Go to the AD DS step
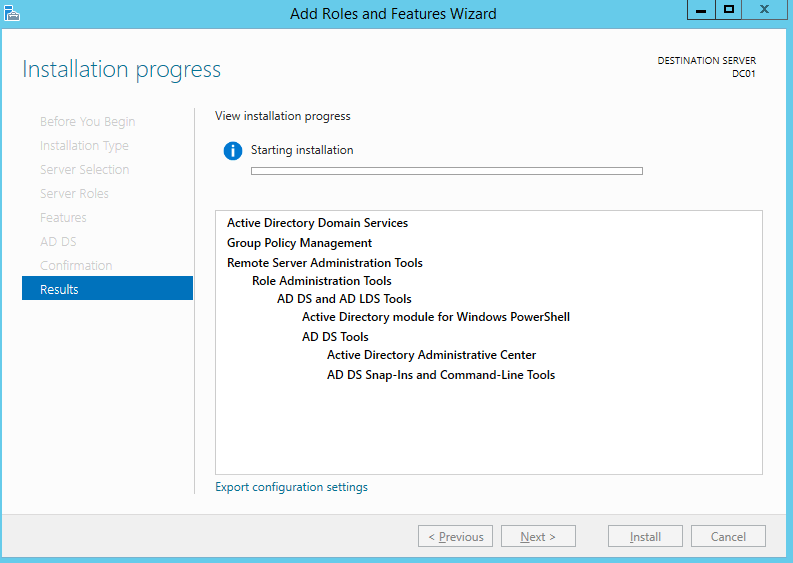Screen dimensions: 793x563 click(x=58, y=241)
